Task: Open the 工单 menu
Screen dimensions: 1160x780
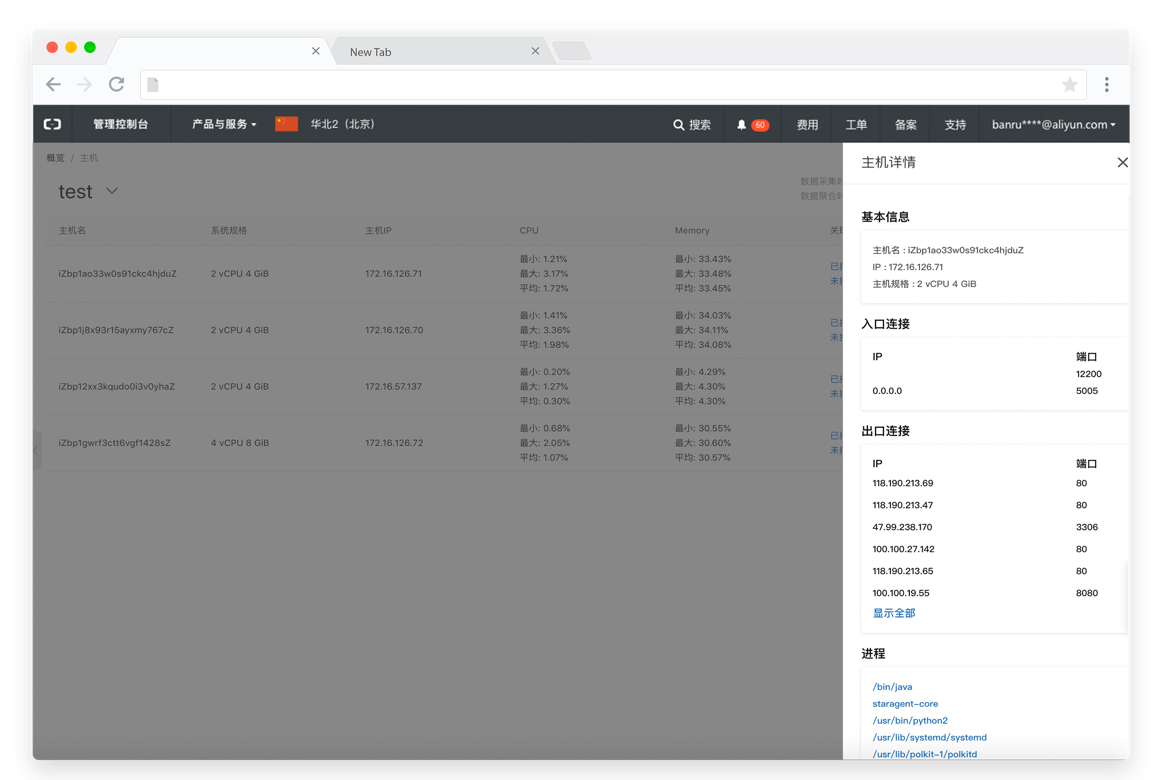Action: (x=856, y=125)
